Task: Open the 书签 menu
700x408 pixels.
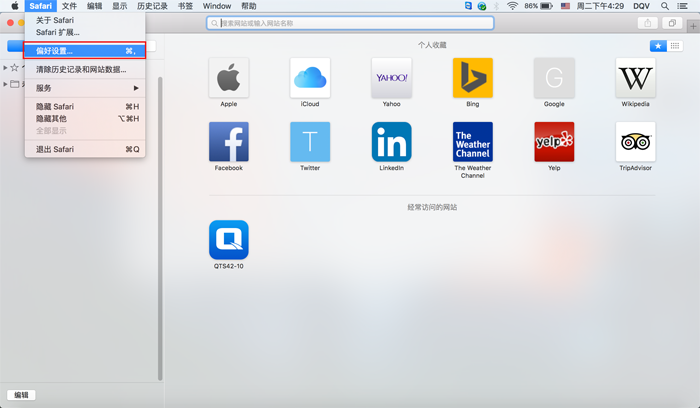Action: 185,6
